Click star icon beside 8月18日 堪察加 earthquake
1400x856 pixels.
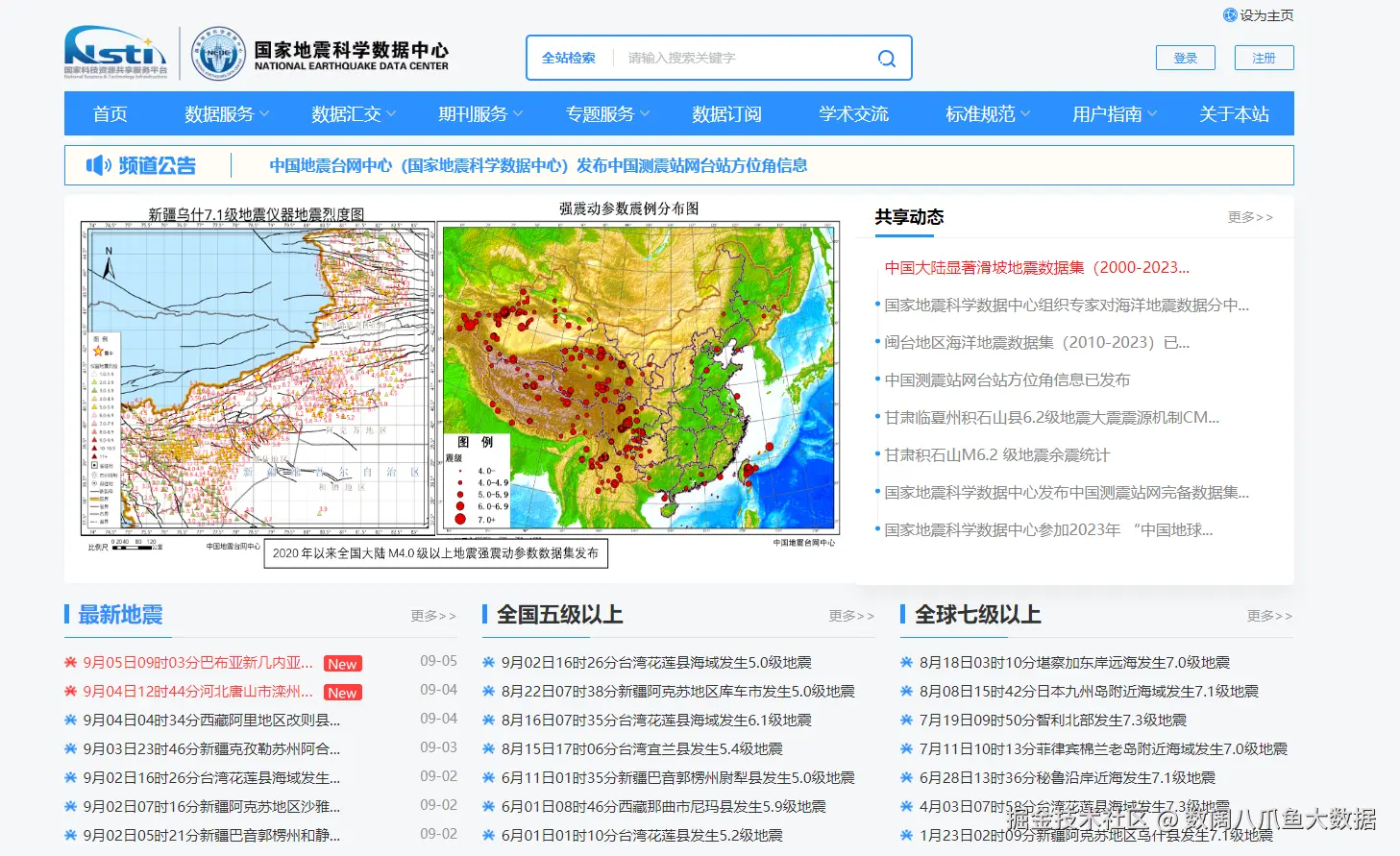click(906, 662)
